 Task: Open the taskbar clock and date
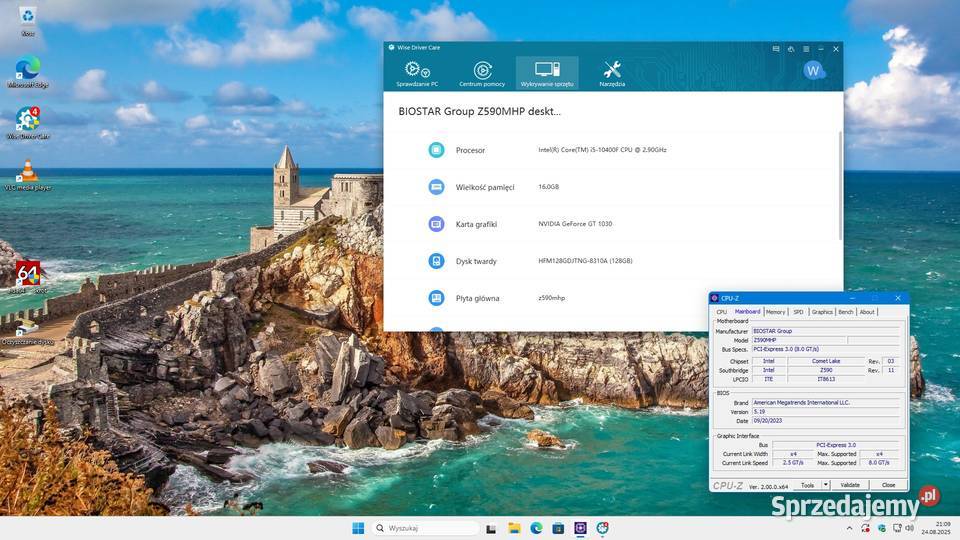point(937,528)
